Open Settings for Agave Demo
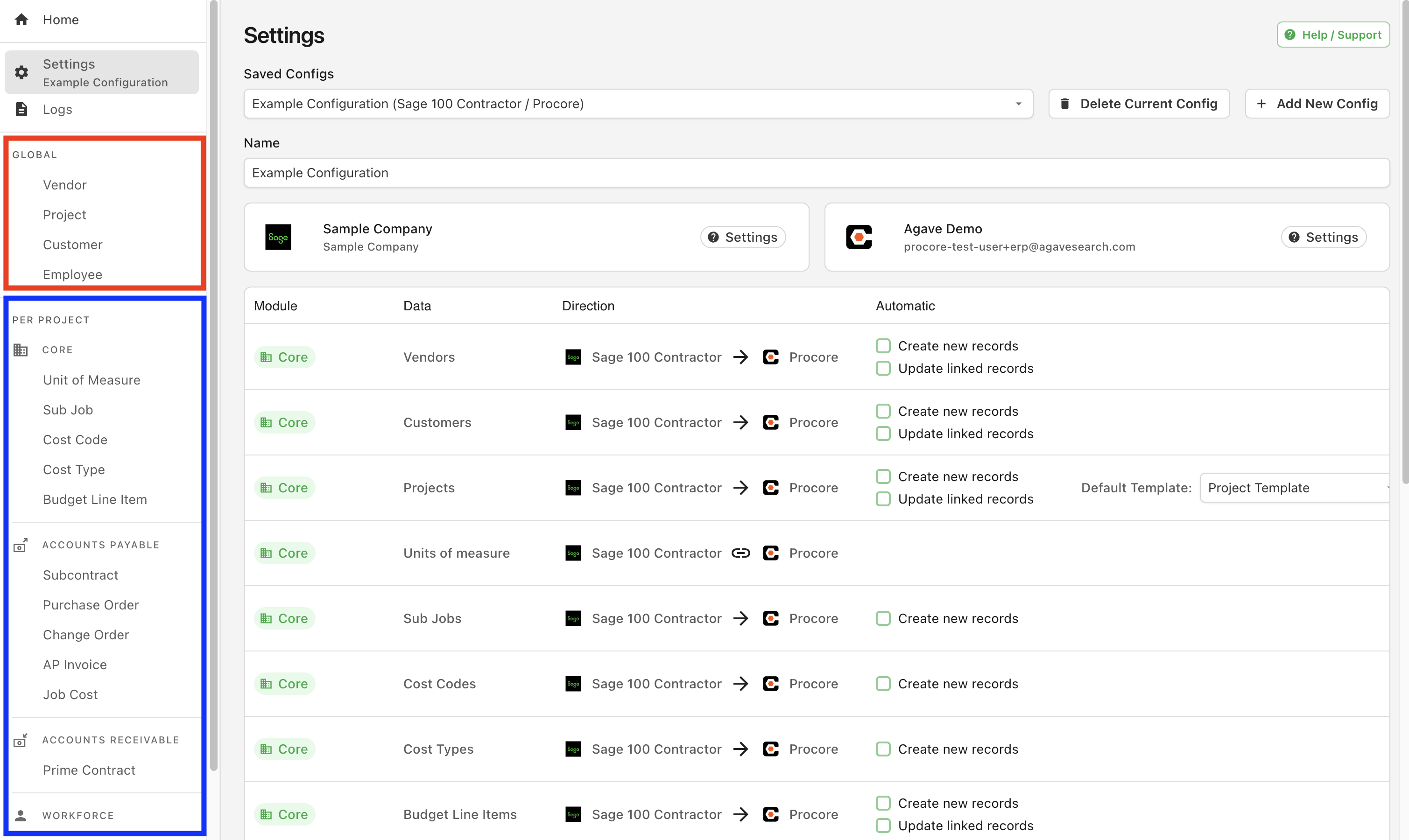Viewport: 1409px width, 840px height. point(1324,237)
